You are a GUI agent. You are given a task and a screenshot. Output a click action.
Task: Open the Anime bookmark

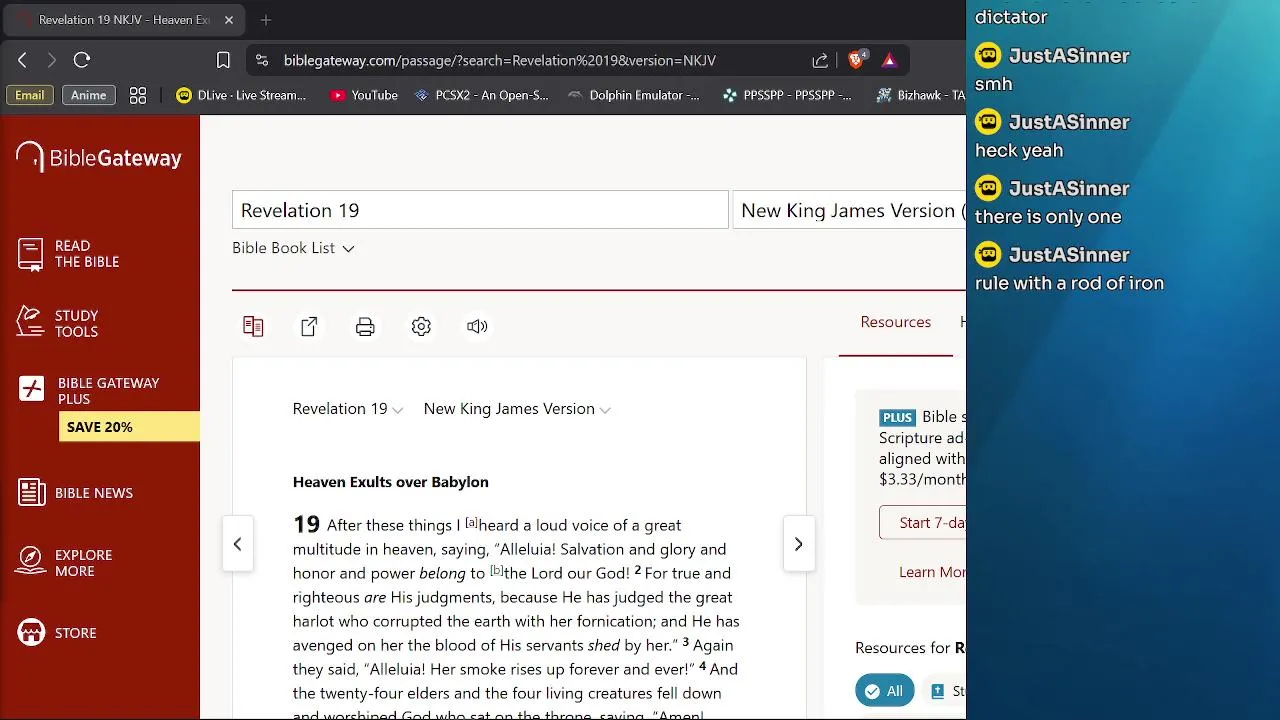88,95
